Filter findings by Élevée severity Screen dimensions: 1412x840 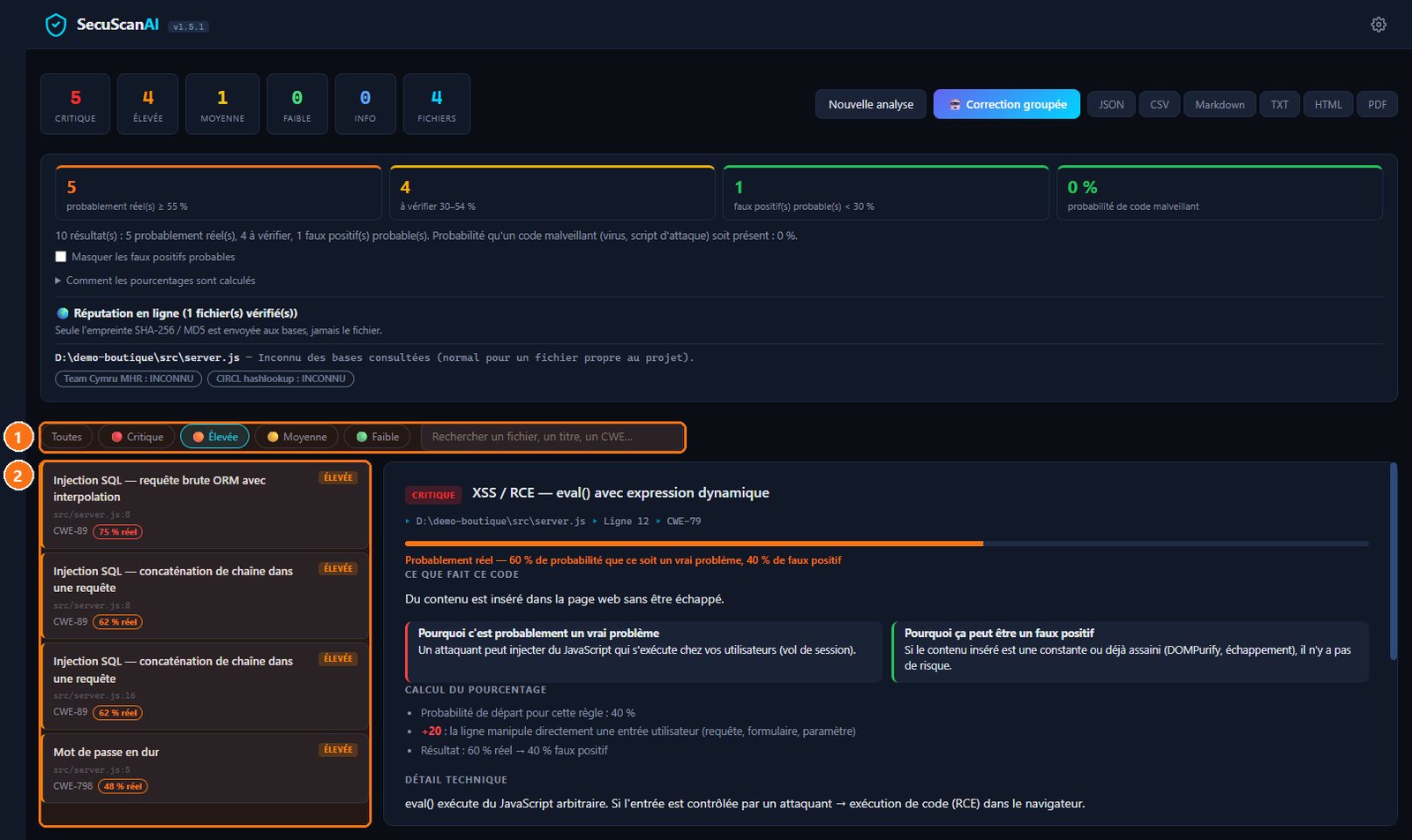pos(215,437)
